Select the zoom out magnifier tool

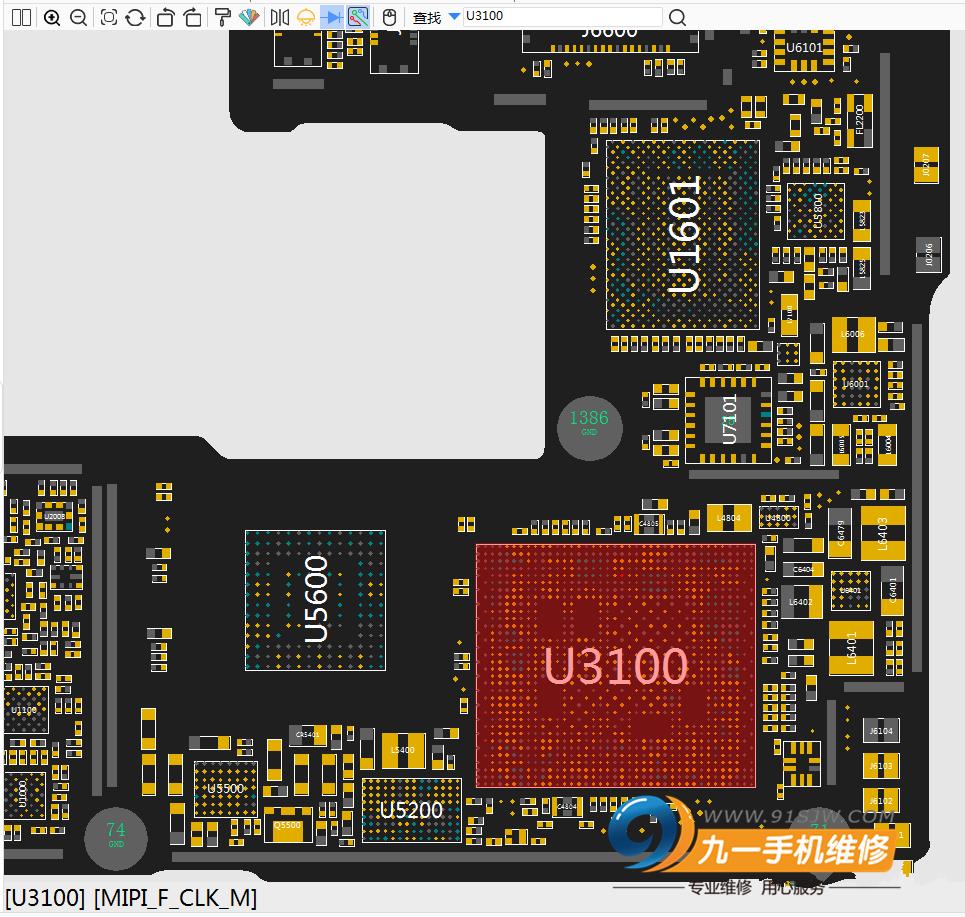[x=80, y=17]
